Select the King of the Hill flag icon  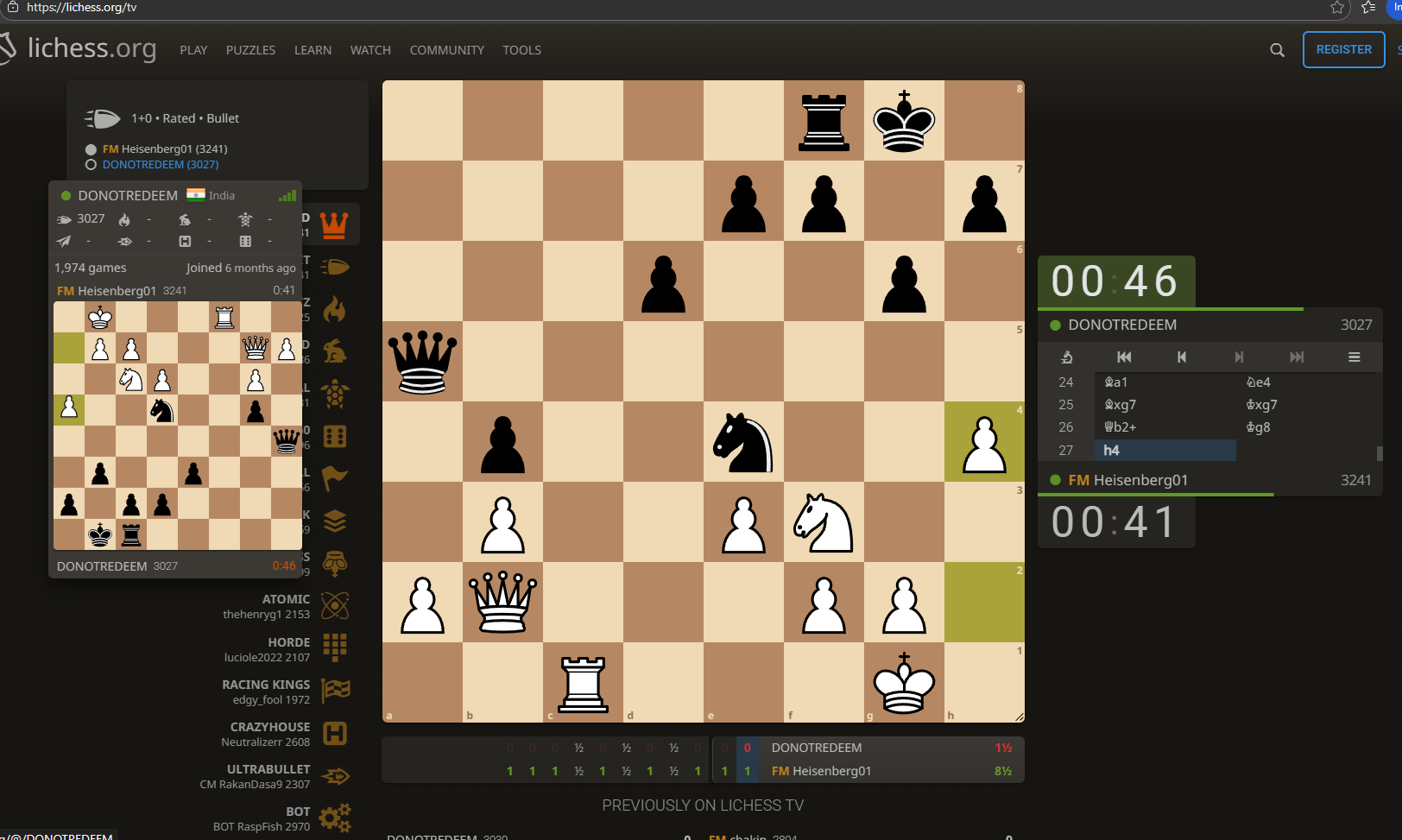(x=335, y=478)
